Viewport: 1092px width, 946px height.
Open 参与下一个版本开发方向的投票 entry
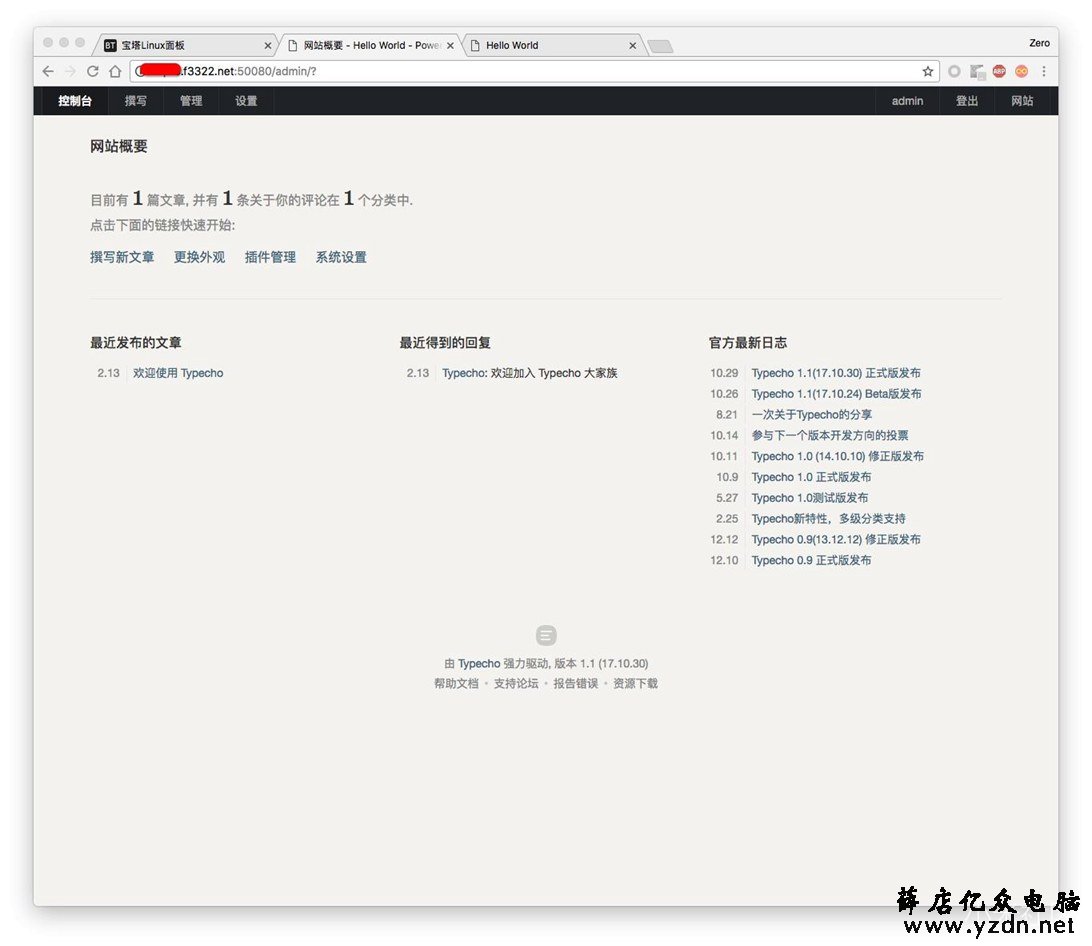[x=829, y=436]
